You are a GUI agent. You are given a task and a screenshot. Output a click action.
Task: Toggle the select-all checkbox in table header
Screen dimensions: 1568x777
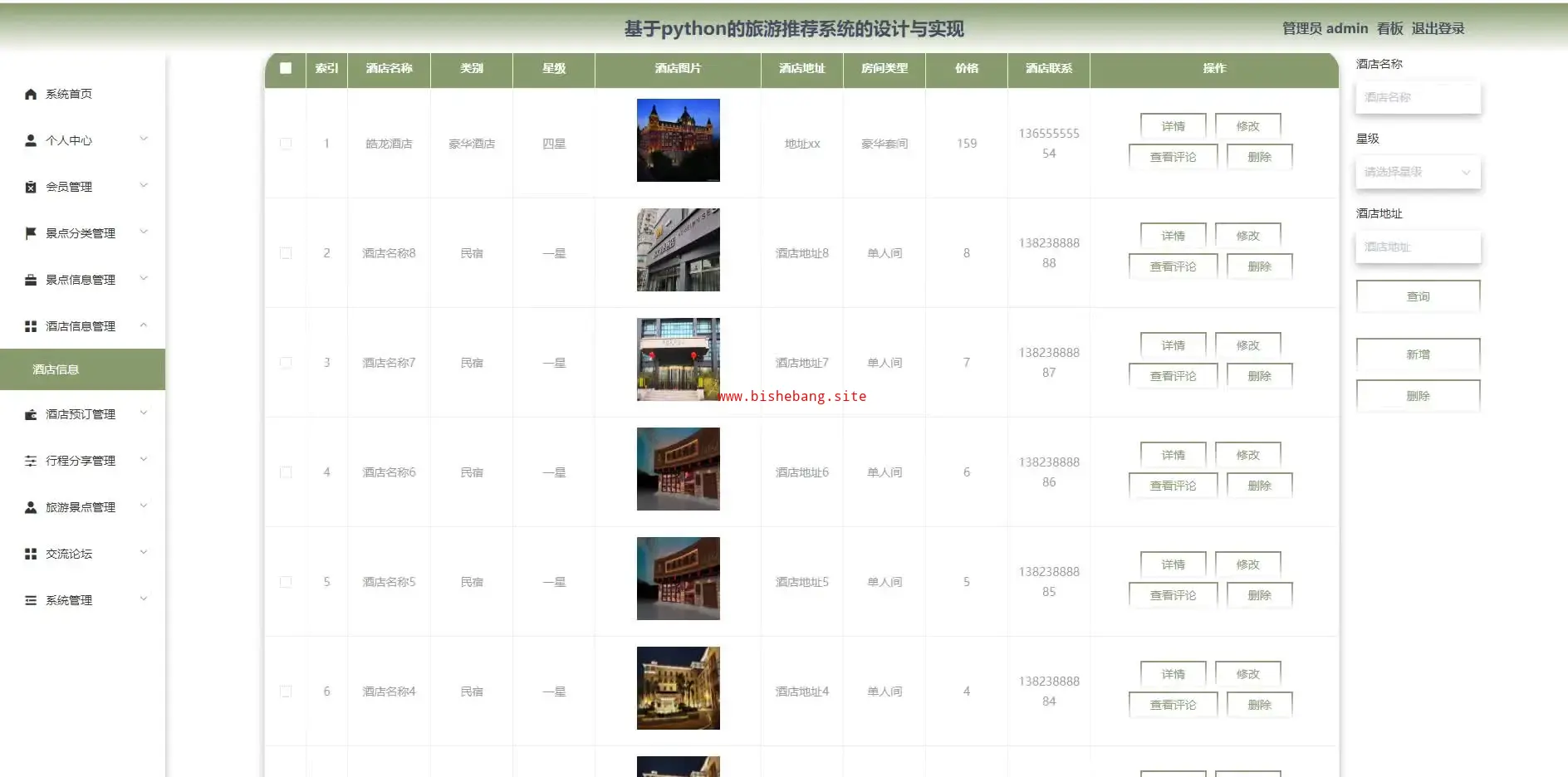click(x=286, y=68)
